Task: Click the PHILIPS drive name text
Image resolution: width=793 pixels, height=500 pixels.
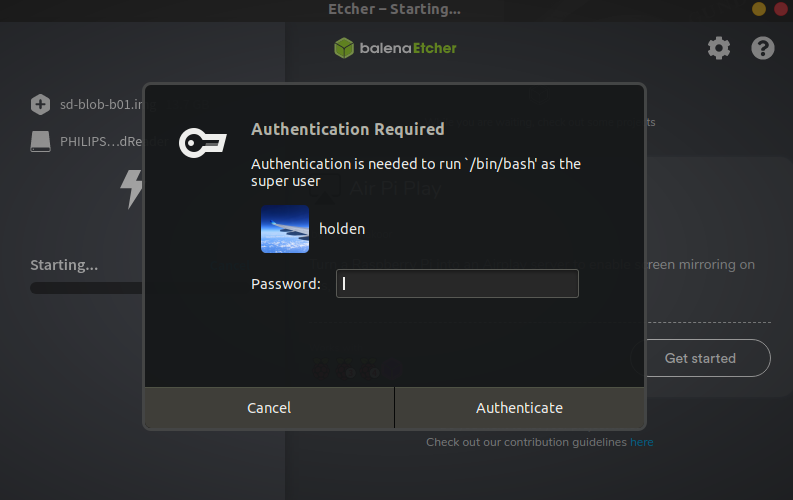Action: pos(102,142)
